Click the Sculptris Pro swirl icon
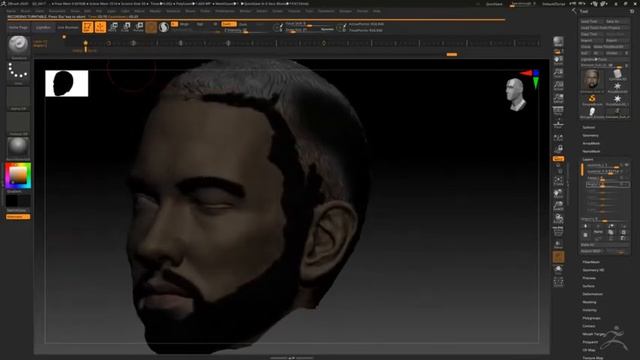The height and width of the screenshot is (360, 640). tap(164, 27)
